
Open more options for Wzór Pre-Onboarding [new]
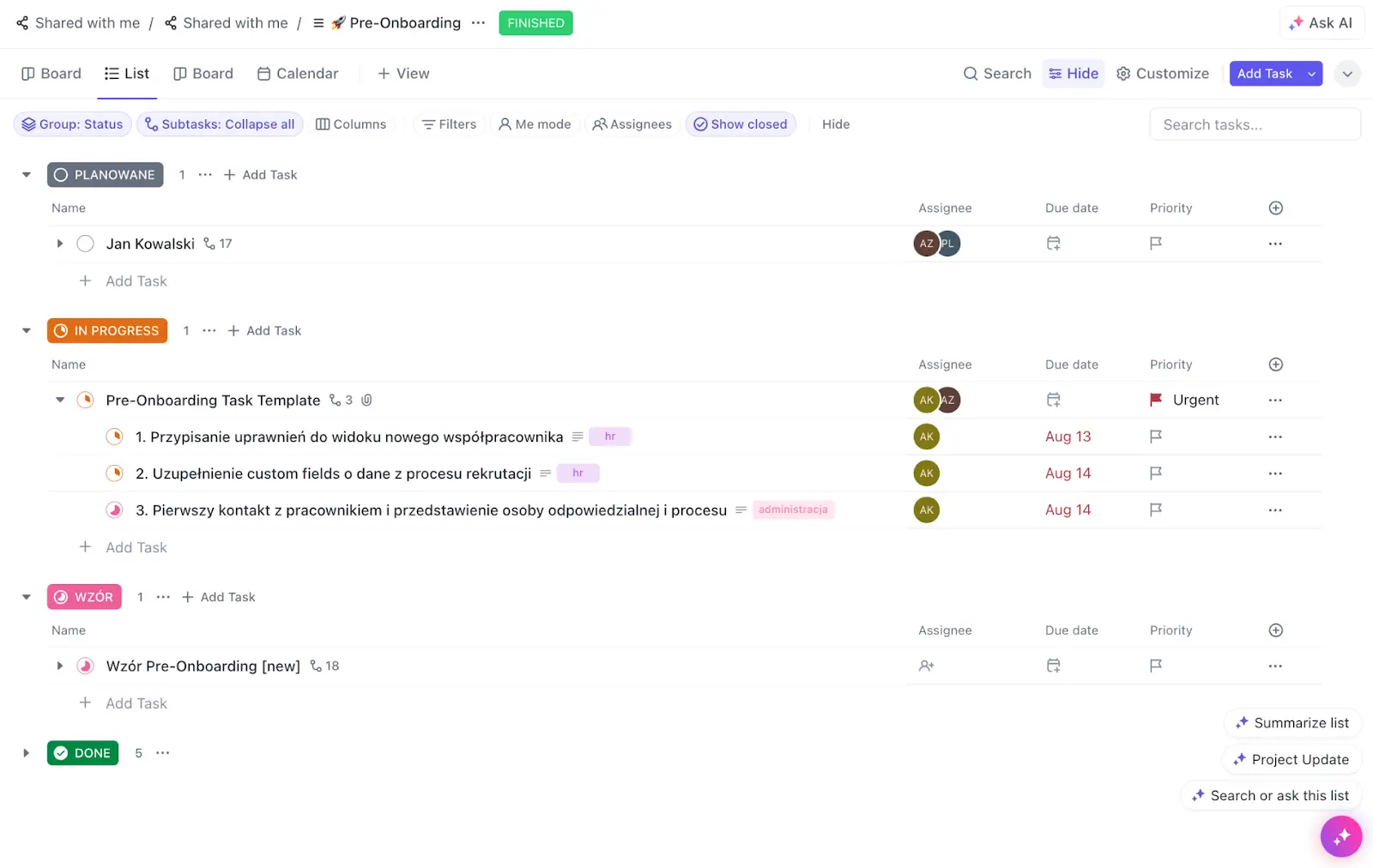click(x=1275, y=666)
